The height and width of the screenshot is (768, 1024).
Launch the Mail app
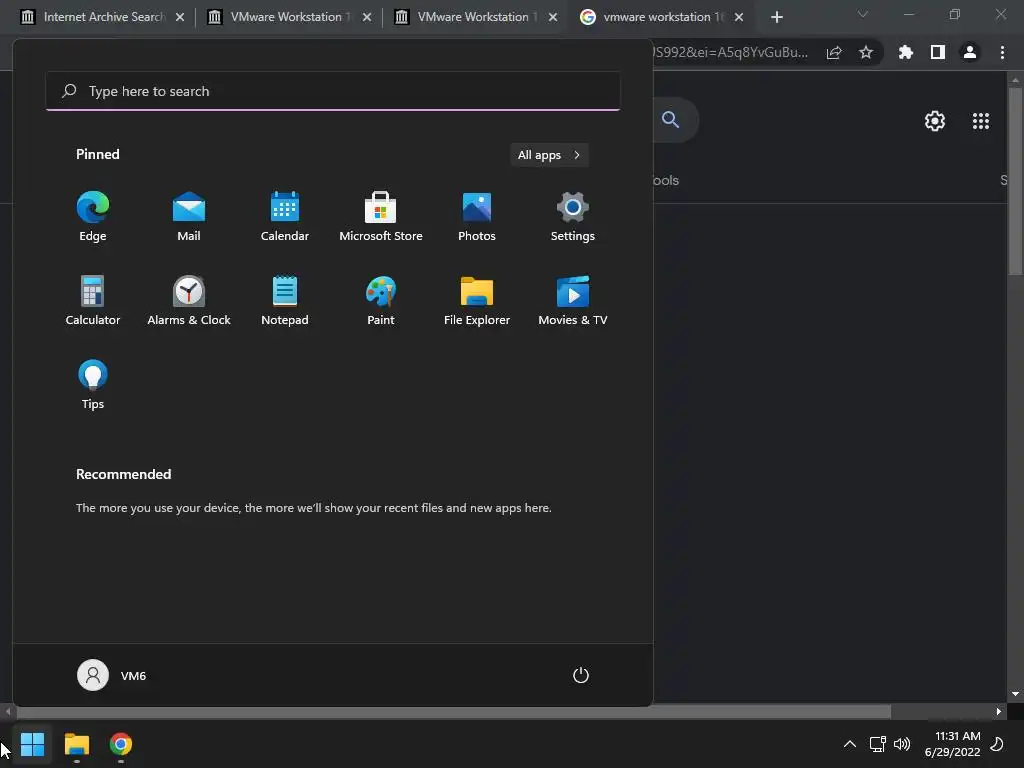tap(189, 217)
